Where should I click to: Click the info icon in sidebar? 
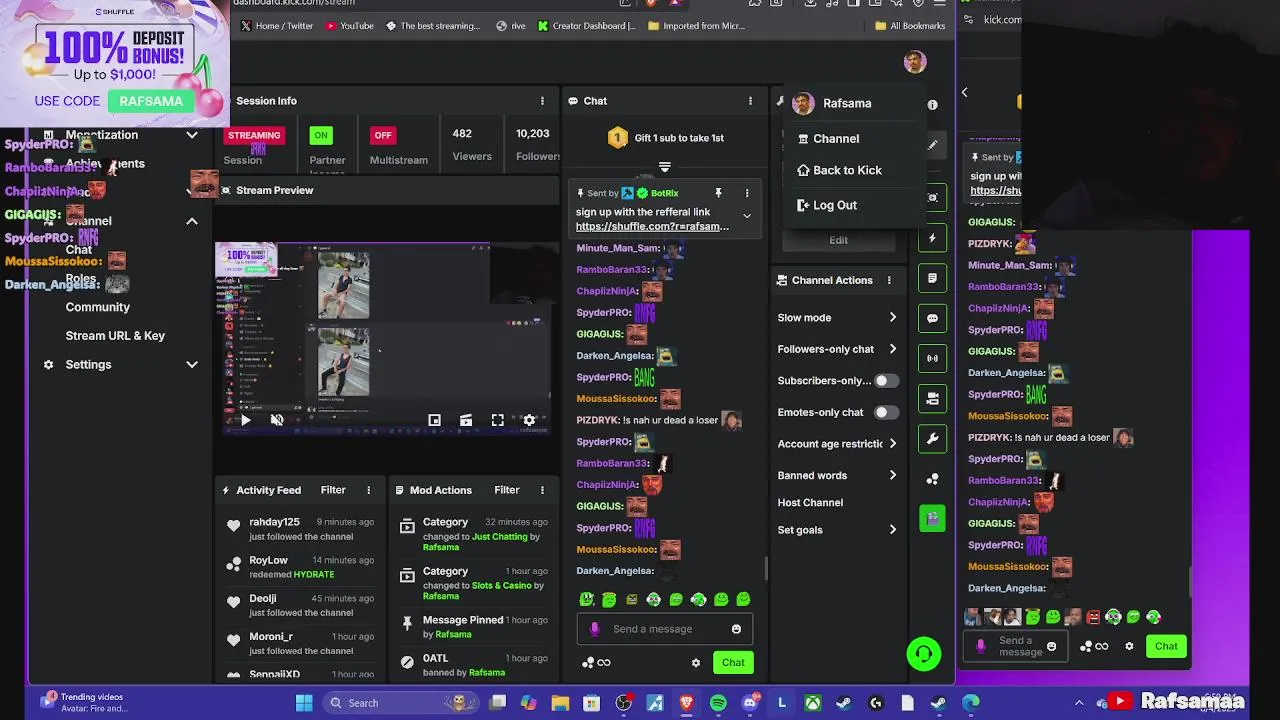click(x=932, y=105)
